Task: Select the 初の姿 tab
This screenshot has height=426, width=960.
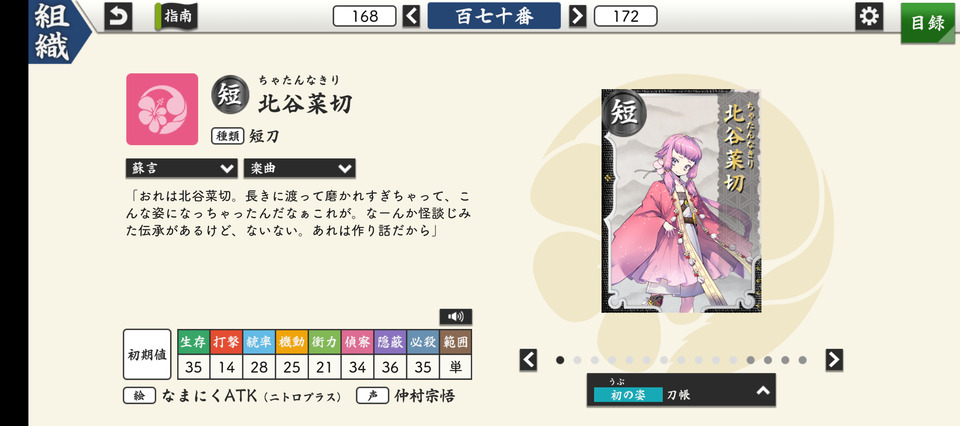Action: pos(628,395)
